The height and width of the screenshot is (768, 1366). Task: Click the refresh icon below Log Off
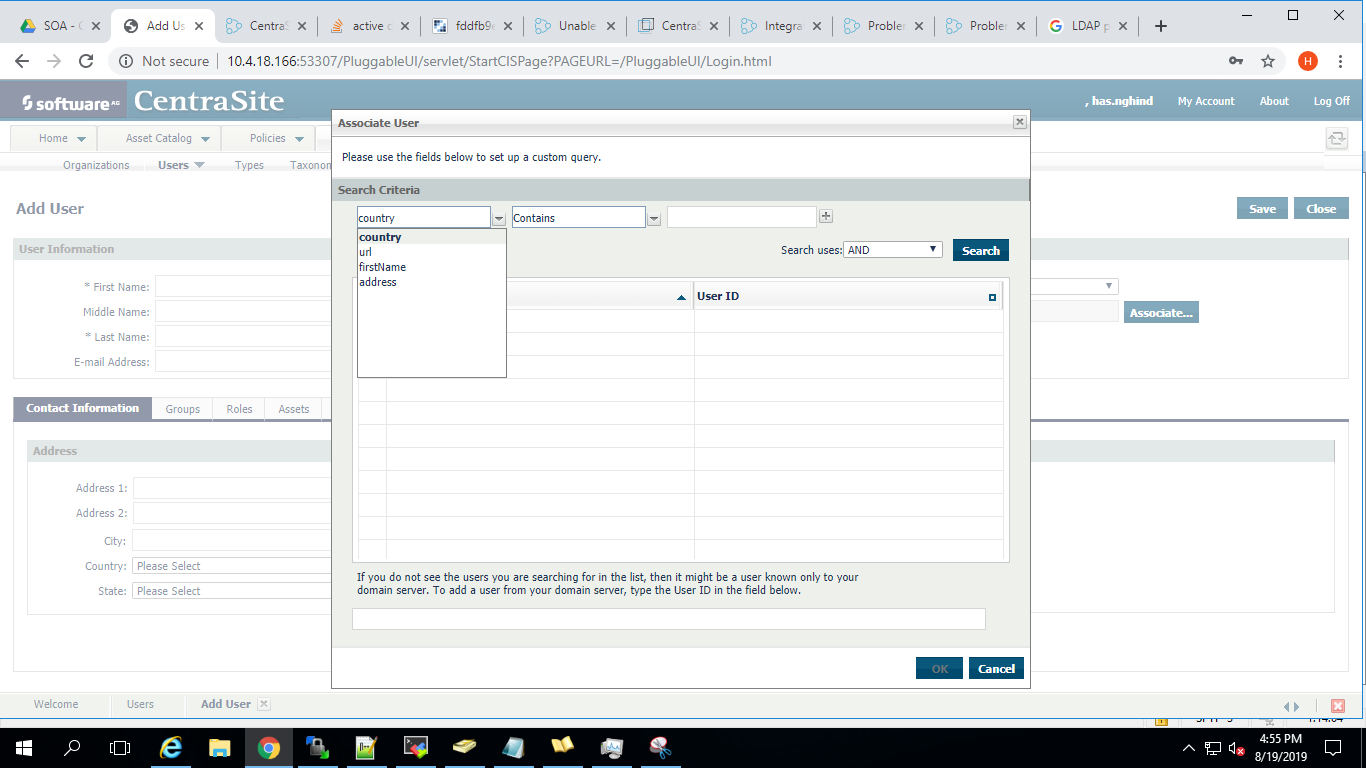click(1336, 139)
